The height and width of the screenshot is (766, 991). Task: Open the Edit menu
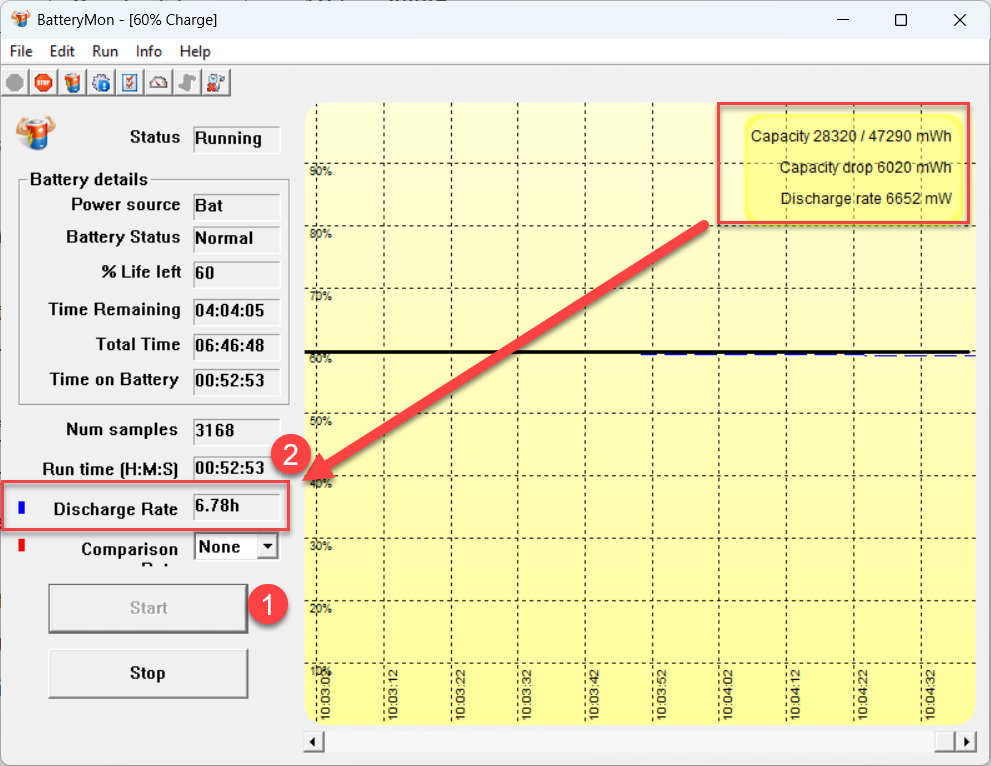(x=62, y=51)
